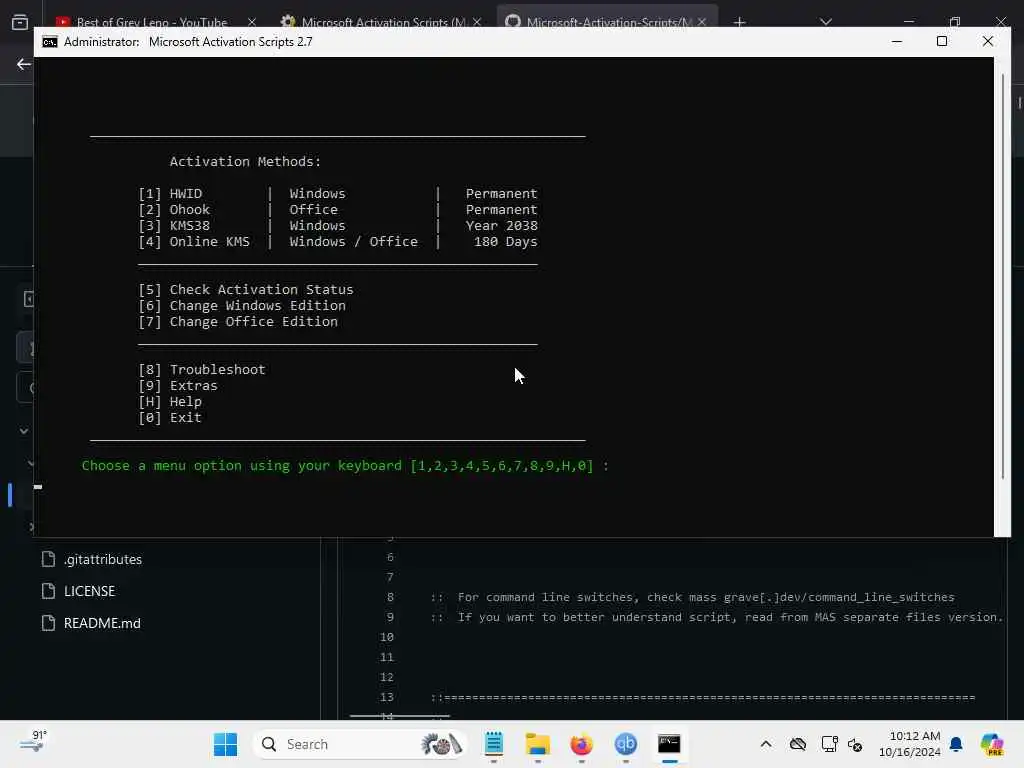The image size is (1024, 768).
Task: Click line number 13 in the code view
Action: point(387,697)
